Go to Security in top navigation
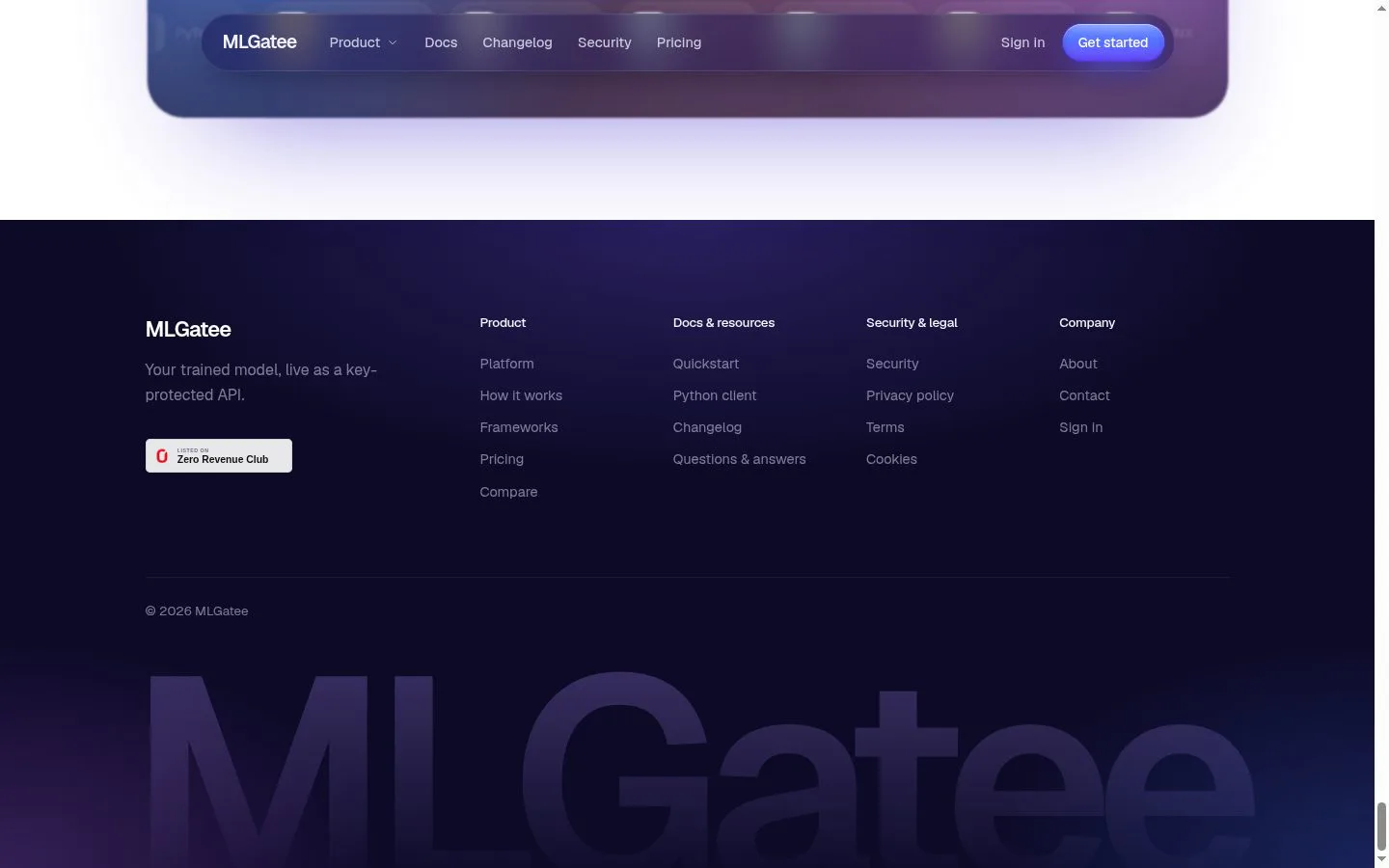Screen dimensions: 1389x868 [x=605, y=42]
